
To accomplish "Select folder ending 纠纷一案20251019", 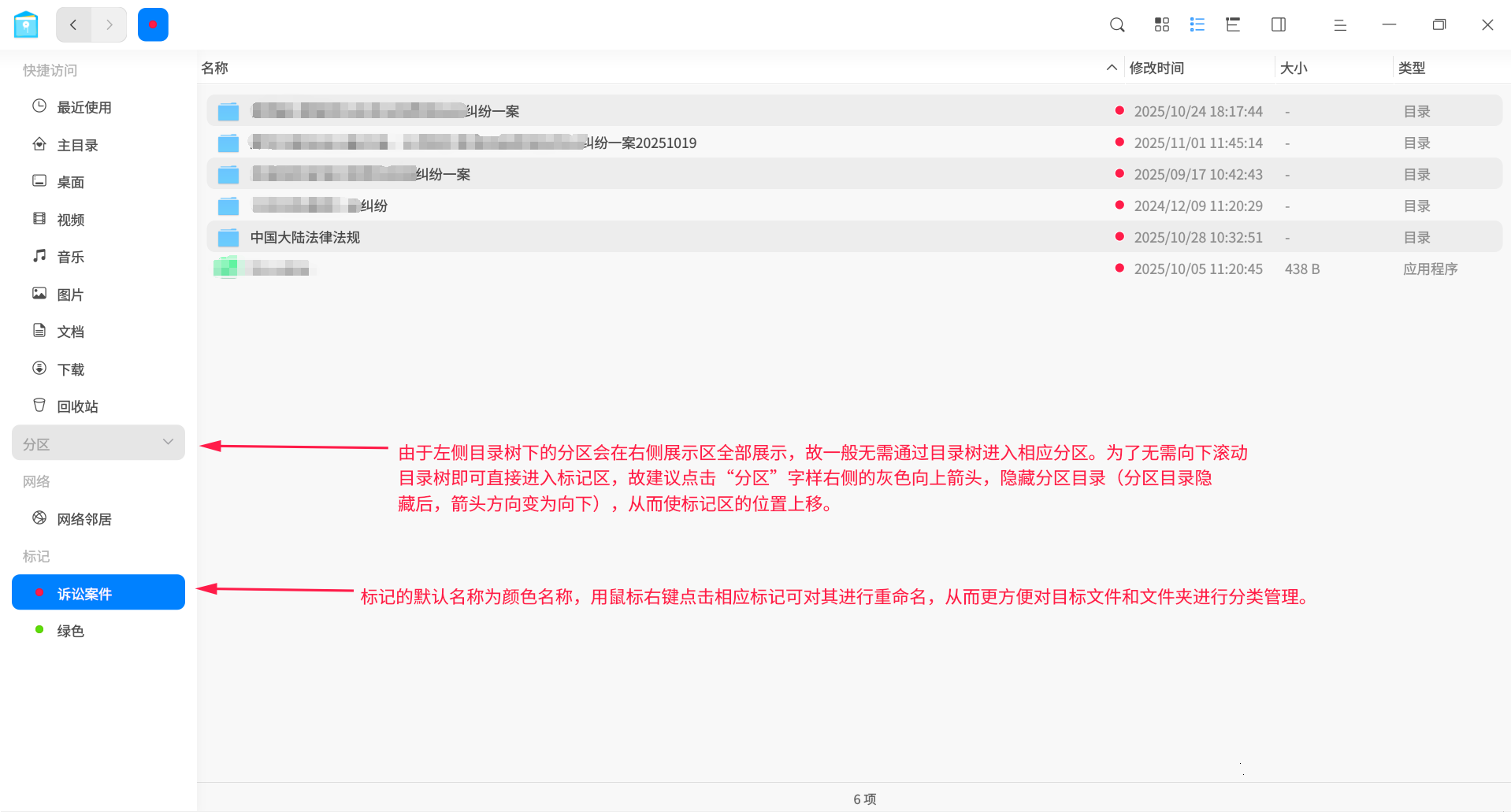I will click(854, 143).
